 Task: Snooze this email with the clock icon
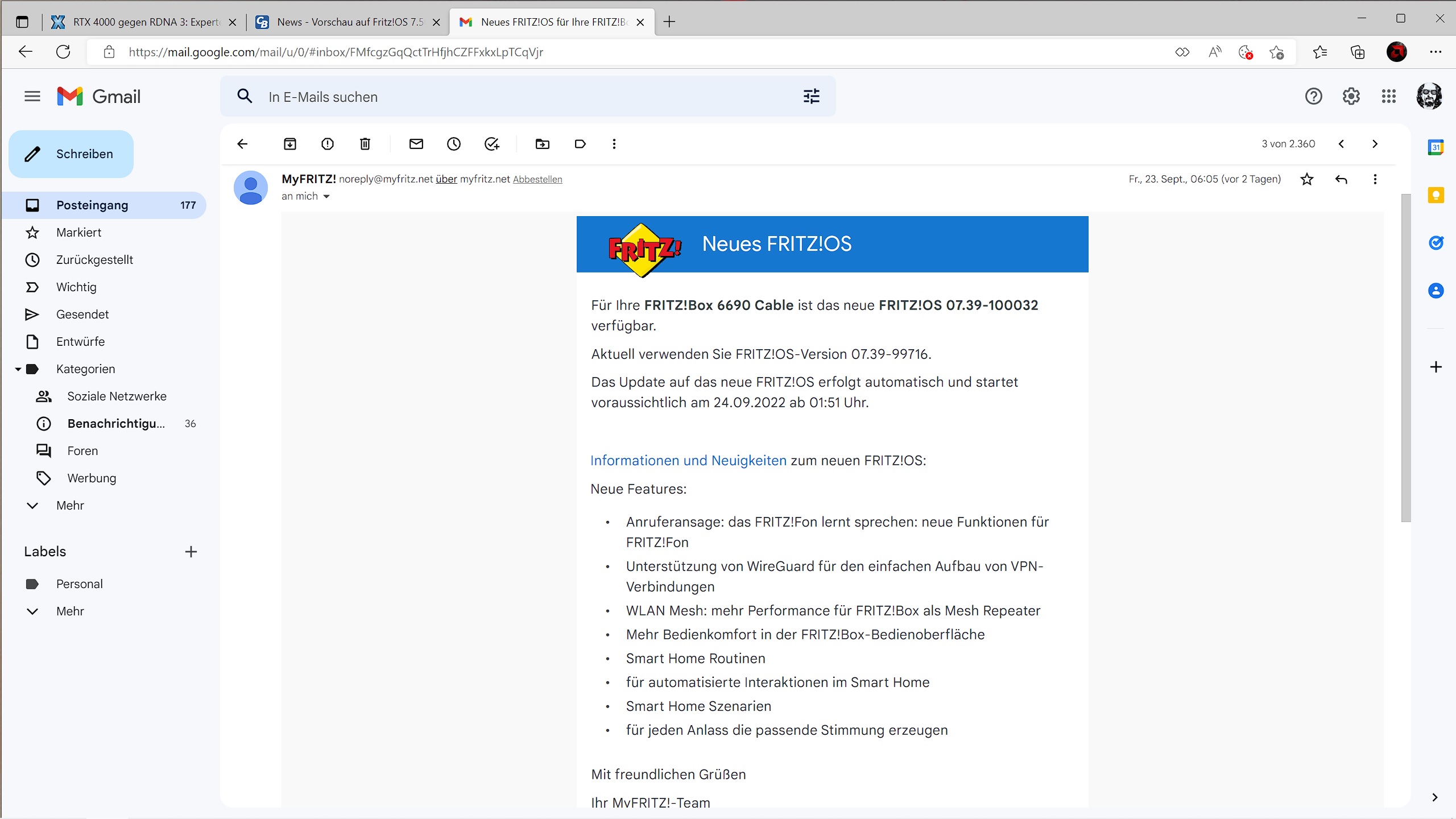(454, 144)
